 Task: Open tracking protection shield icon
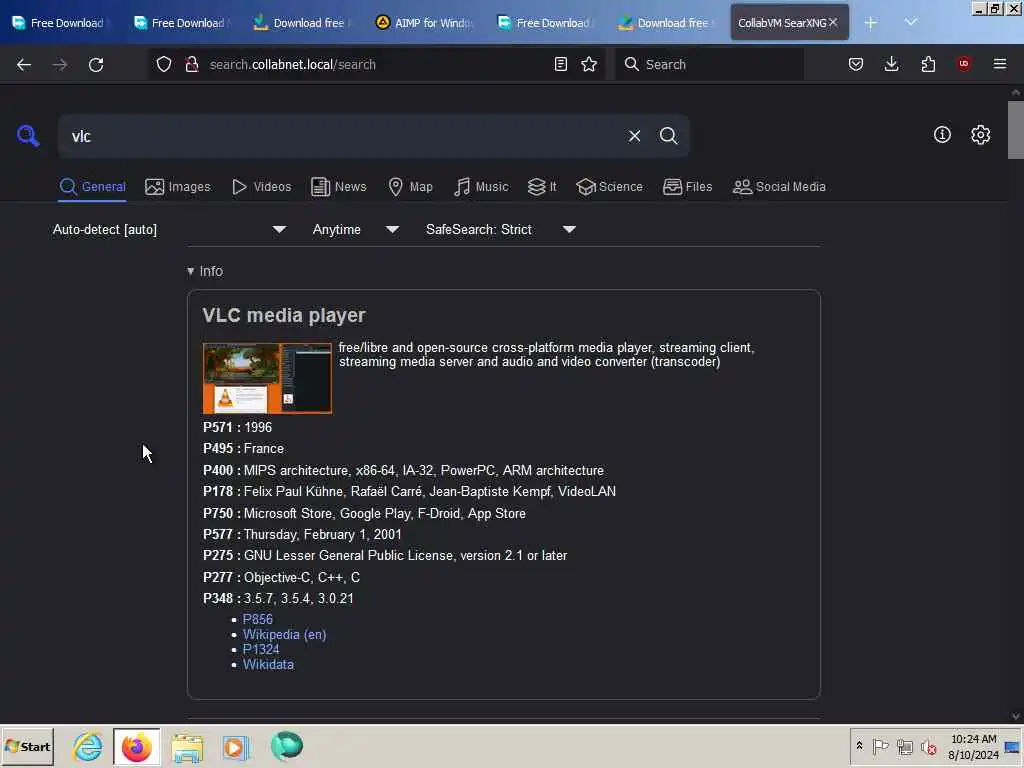[x=164, y=64]
